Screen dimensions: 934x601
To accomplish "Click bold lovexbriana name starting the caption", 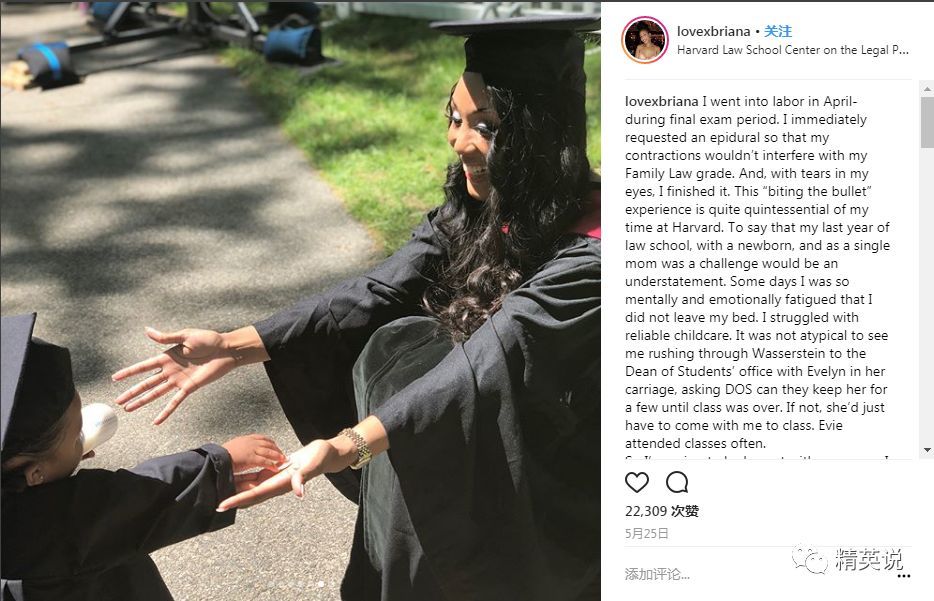I will click(661, 101).
